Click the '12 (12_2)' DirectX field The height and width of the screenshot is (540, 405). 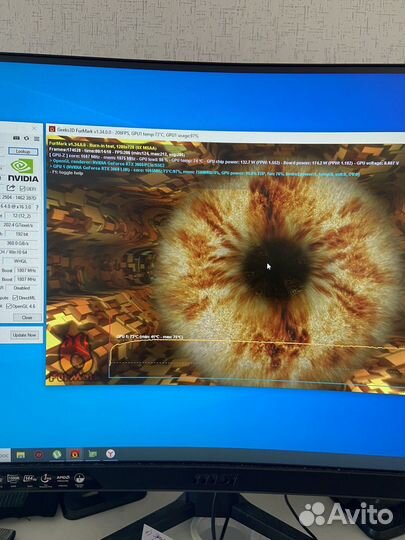(x=21, y=216)
